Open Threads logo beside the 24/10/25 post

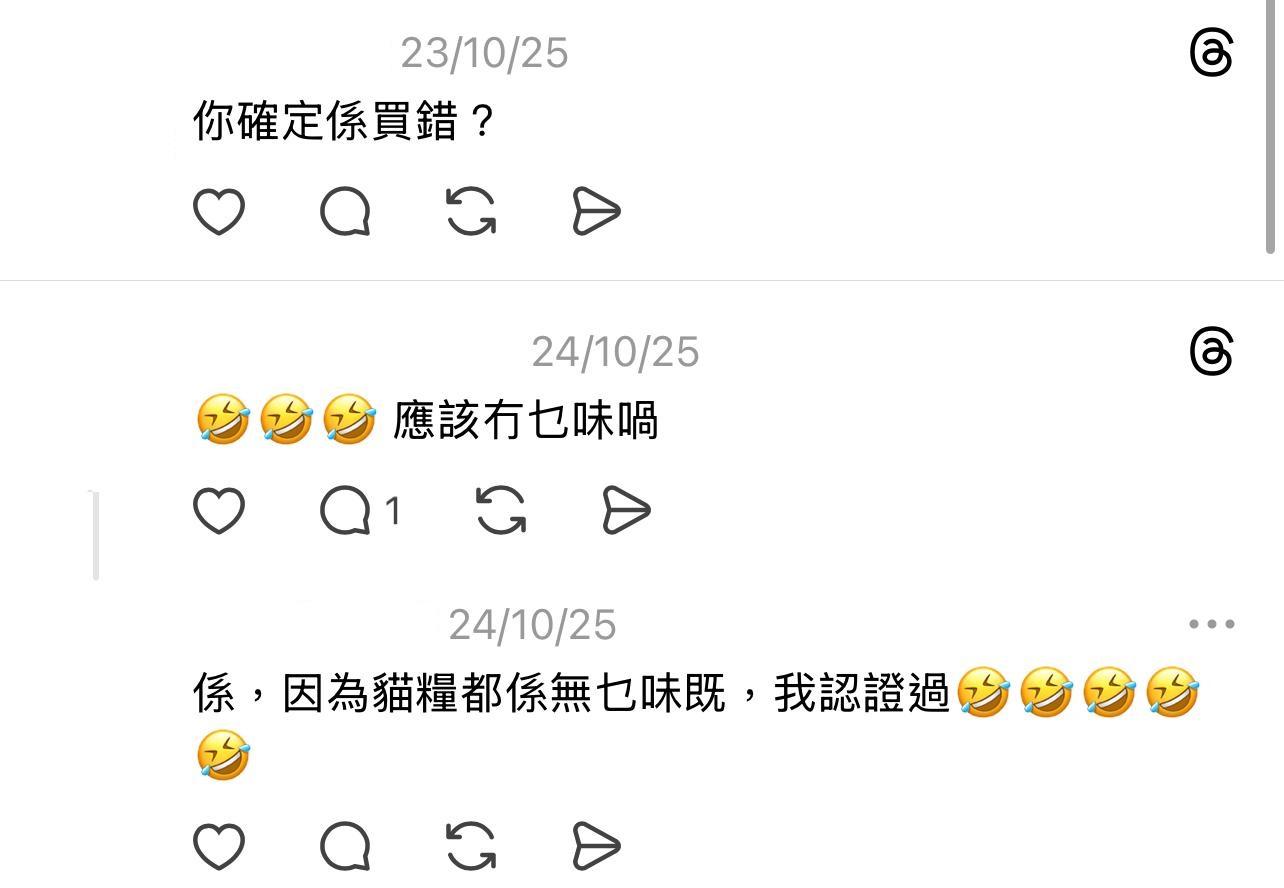click(x=1211, y=351)
